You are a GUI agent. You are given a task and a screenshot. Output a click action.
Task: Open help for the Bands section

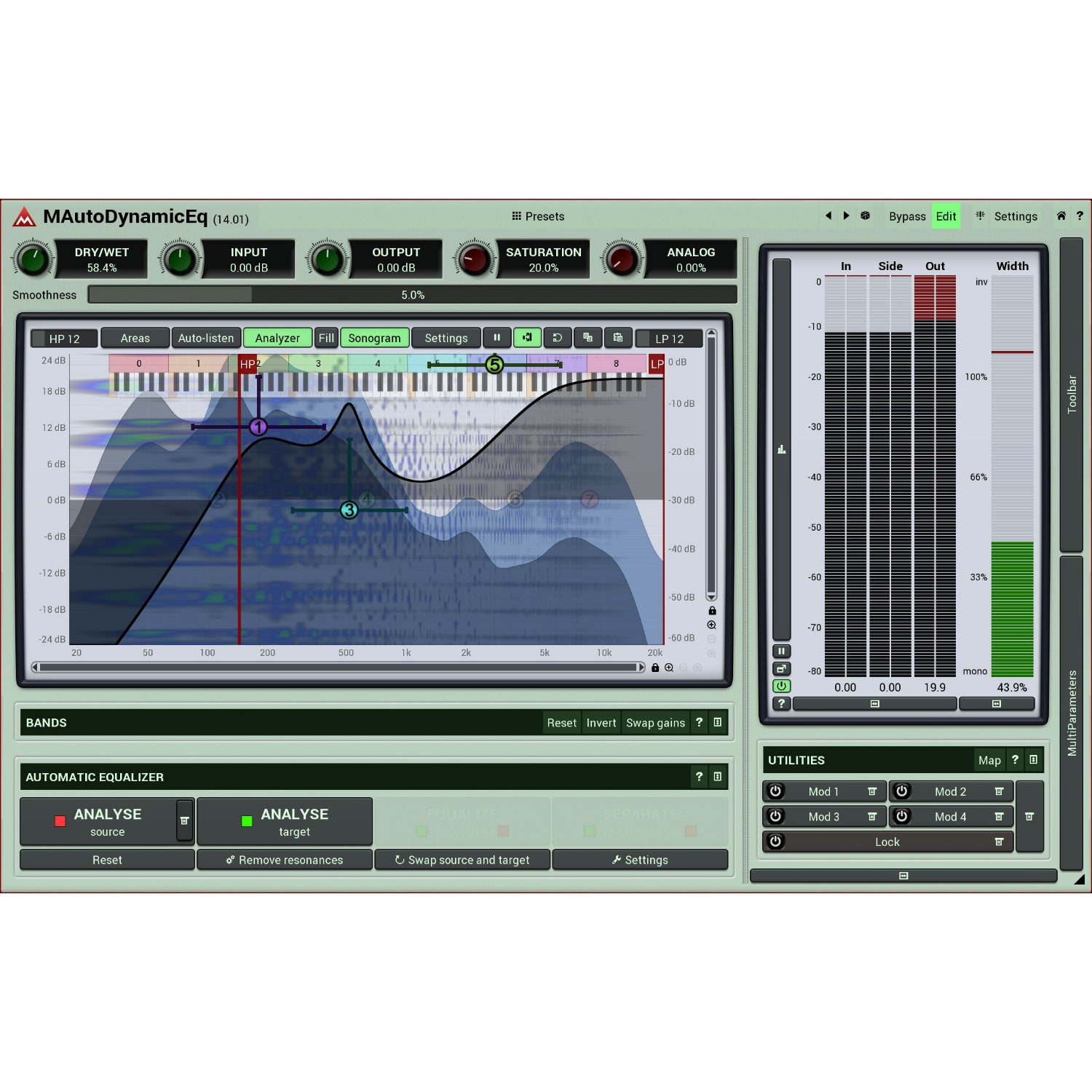[x=699, y=722]
